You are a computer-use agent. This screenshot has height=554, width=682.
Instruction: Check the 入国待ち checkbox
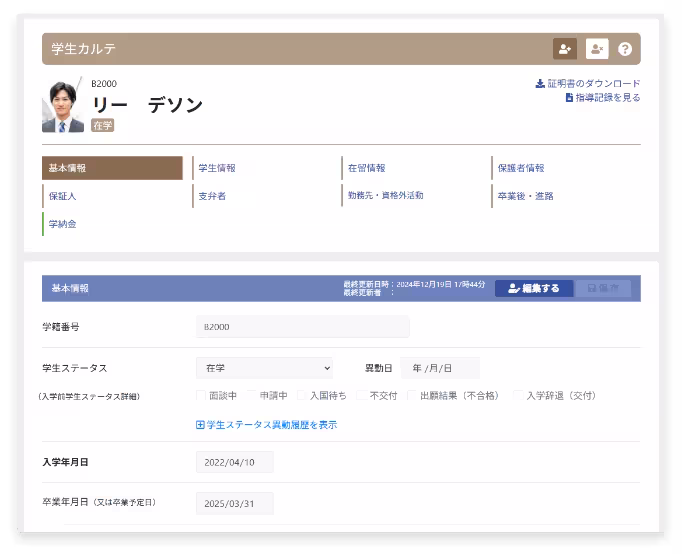301,396
